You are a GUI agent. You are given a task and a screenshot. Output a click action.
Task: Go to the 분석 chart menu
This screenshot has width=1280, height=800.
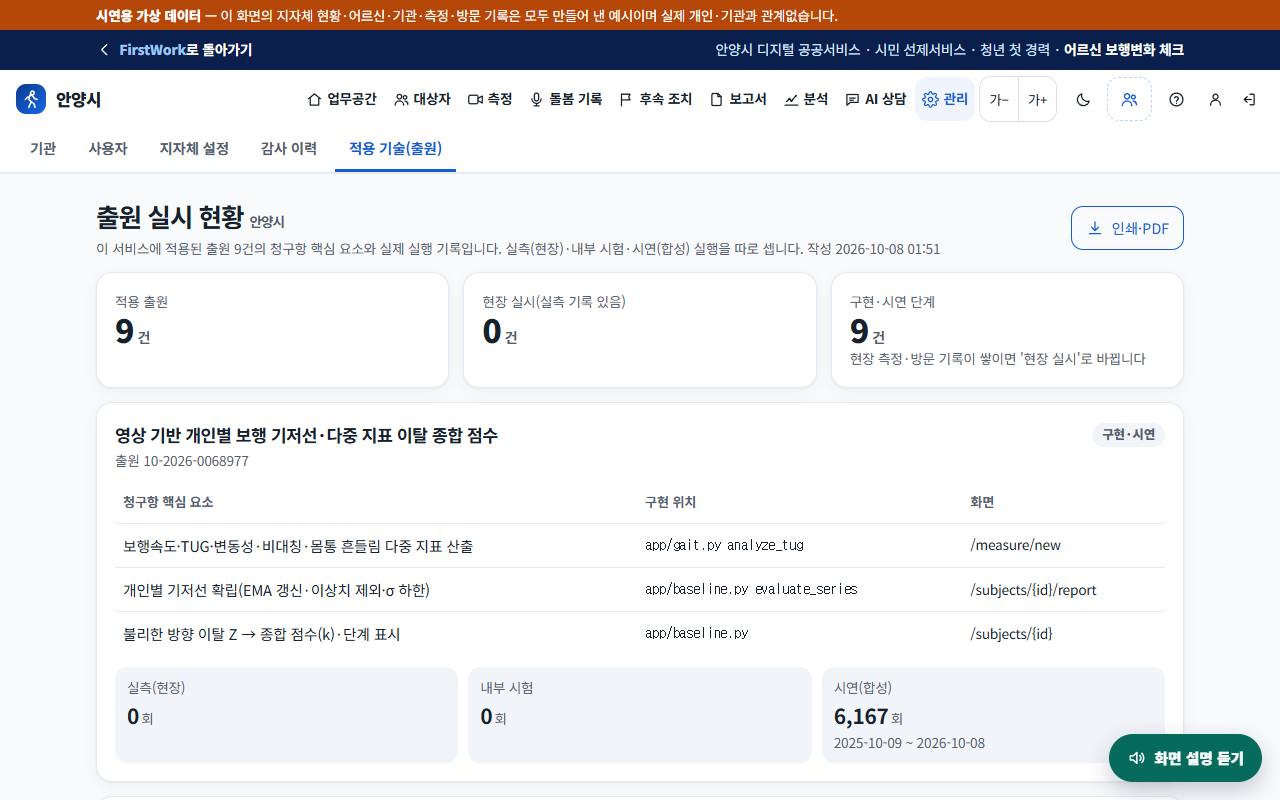point(806,99)
